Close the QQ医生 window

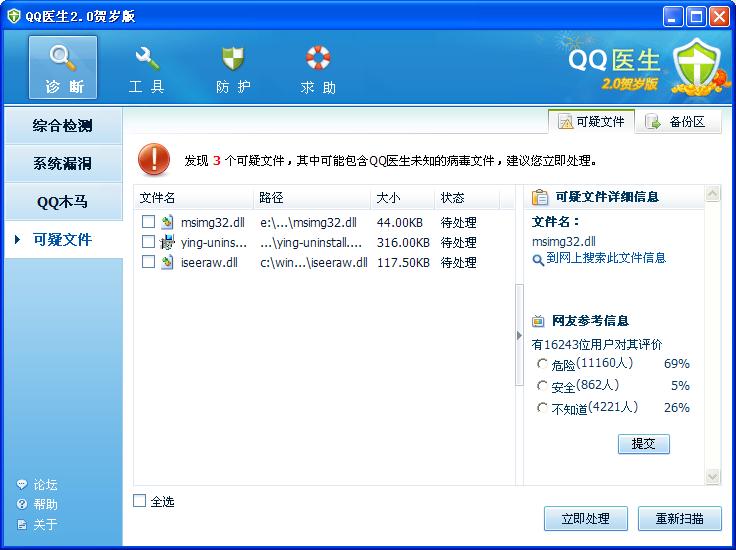(719, 17)
